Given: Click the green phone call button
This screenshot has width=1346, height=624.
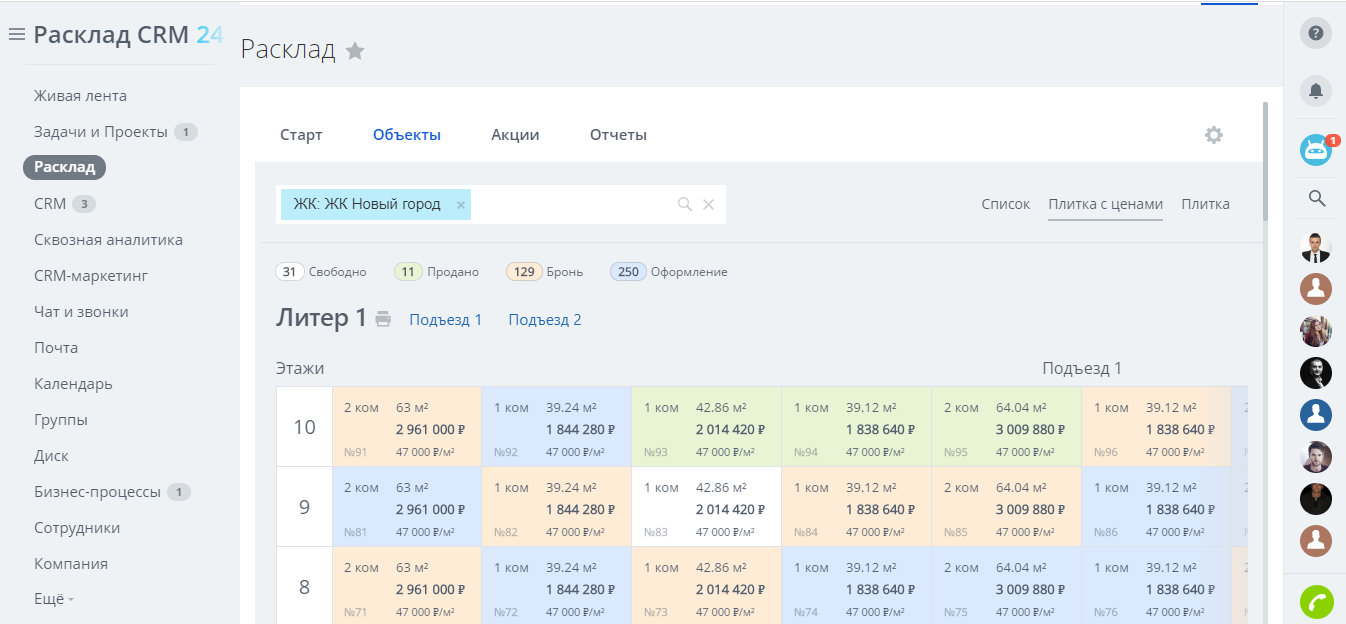Looking at the screenshot, I should 1316,602.
